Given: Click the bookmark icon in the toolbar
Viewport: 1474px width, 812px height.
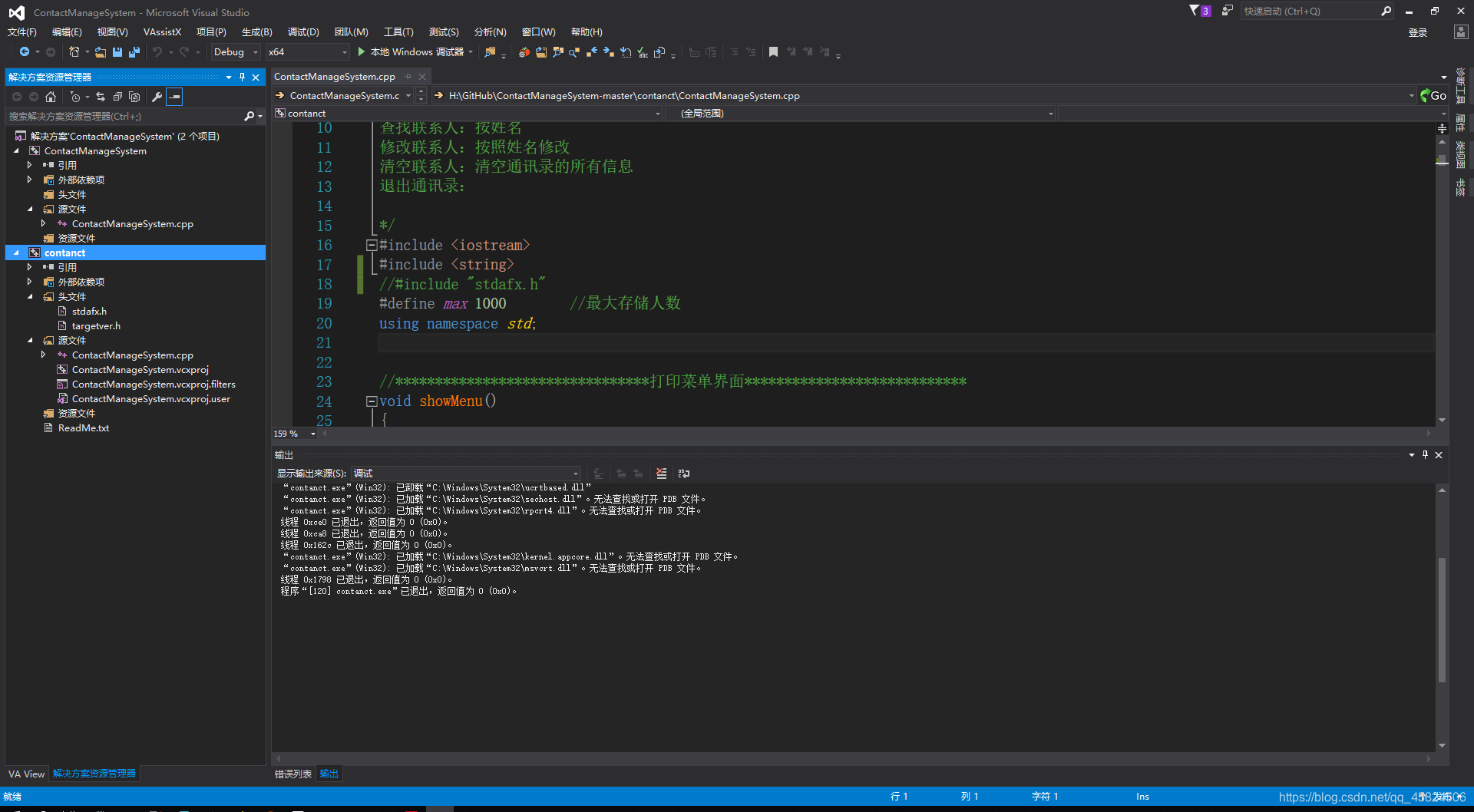Looking at the screenshot, I should click(773, 52).
